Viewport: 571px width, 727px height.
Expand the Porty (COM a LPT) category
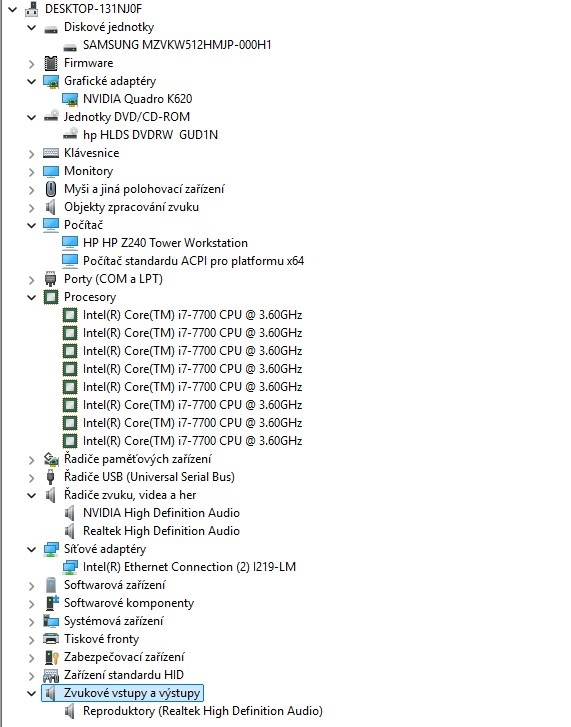31,280
